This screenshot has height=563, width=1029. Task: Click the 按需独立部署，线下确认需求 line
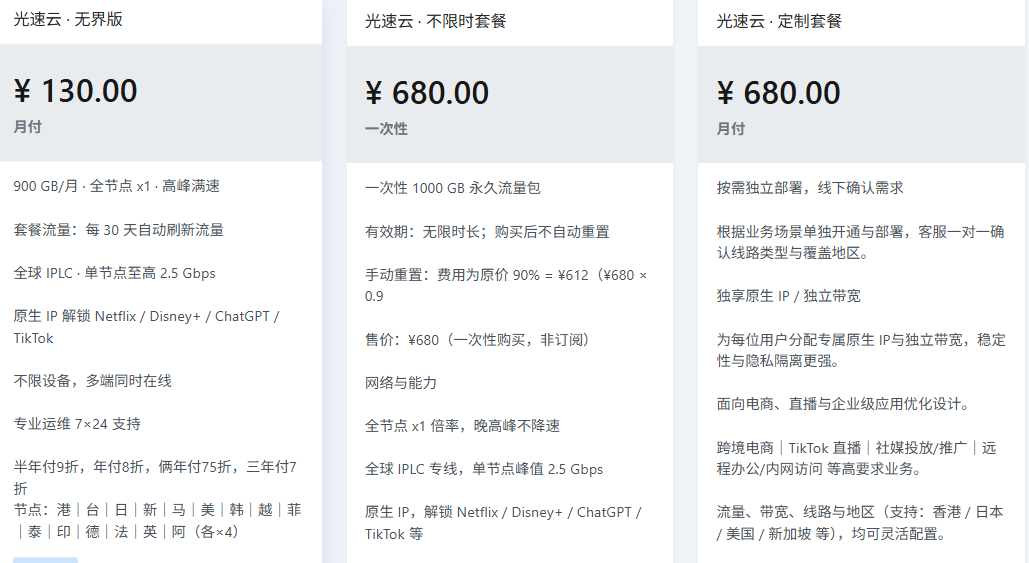(x=810, y=188)
